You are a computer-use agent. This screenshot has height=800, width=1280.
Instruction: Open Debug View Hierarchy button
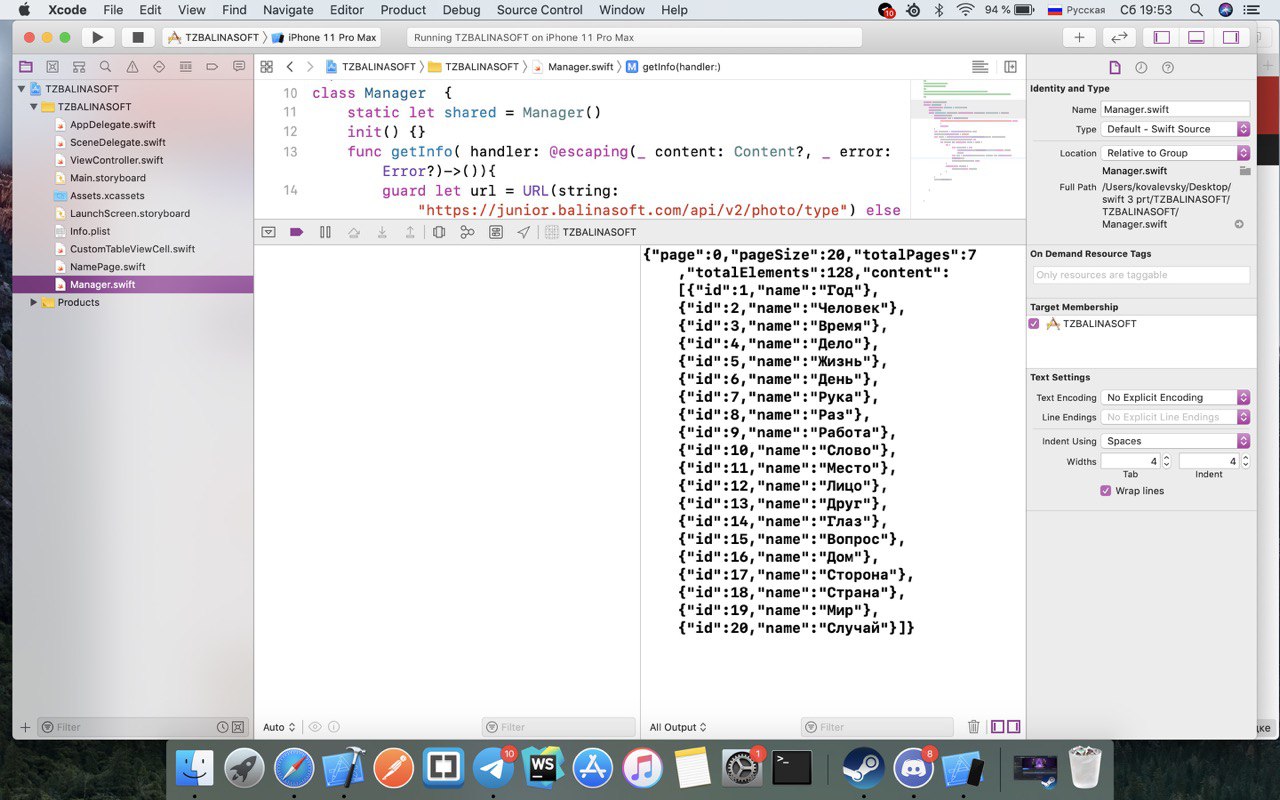pos(439,232)
